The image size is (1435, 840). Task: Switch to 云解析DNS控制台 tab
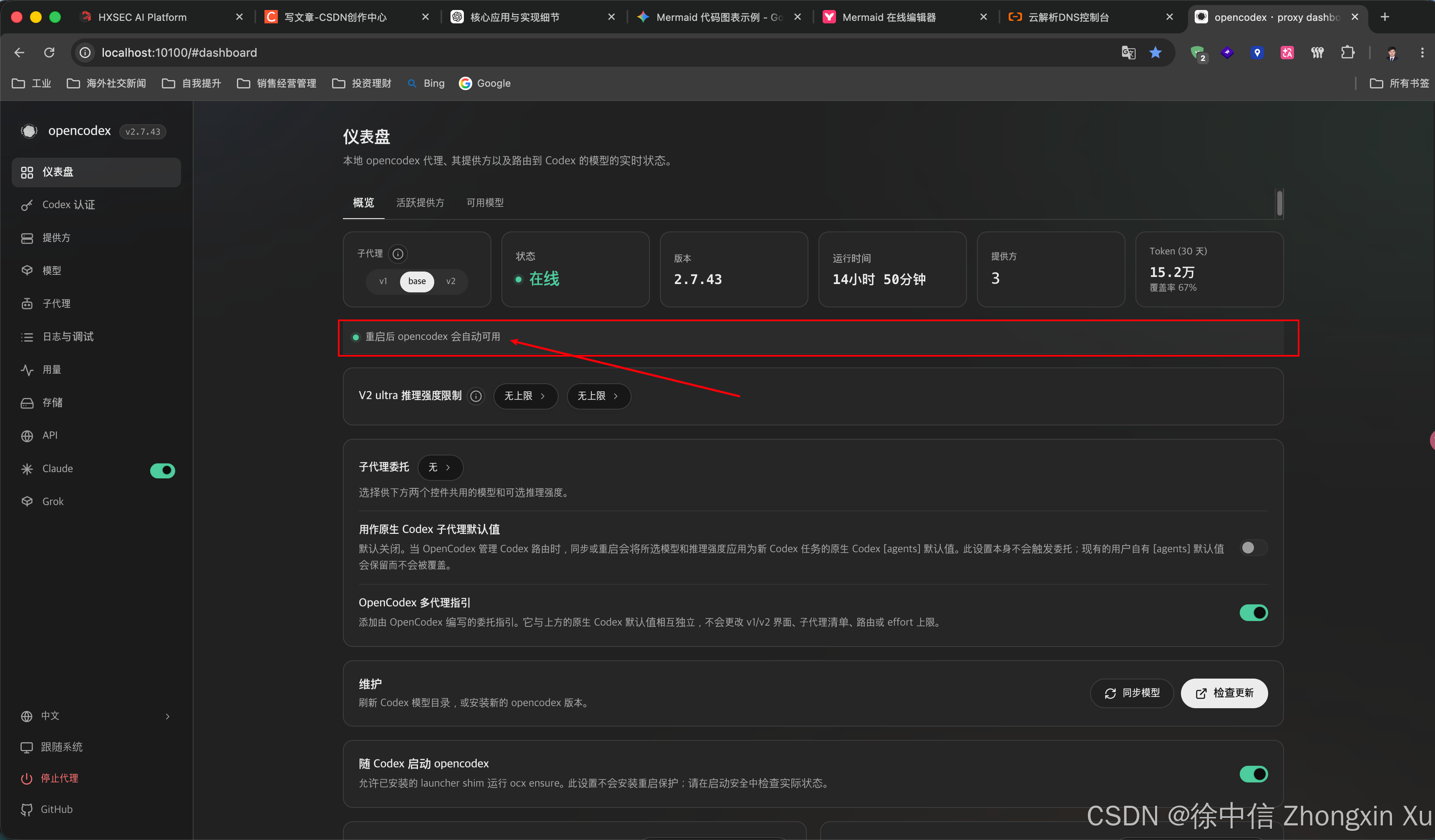click(1091, 17)
